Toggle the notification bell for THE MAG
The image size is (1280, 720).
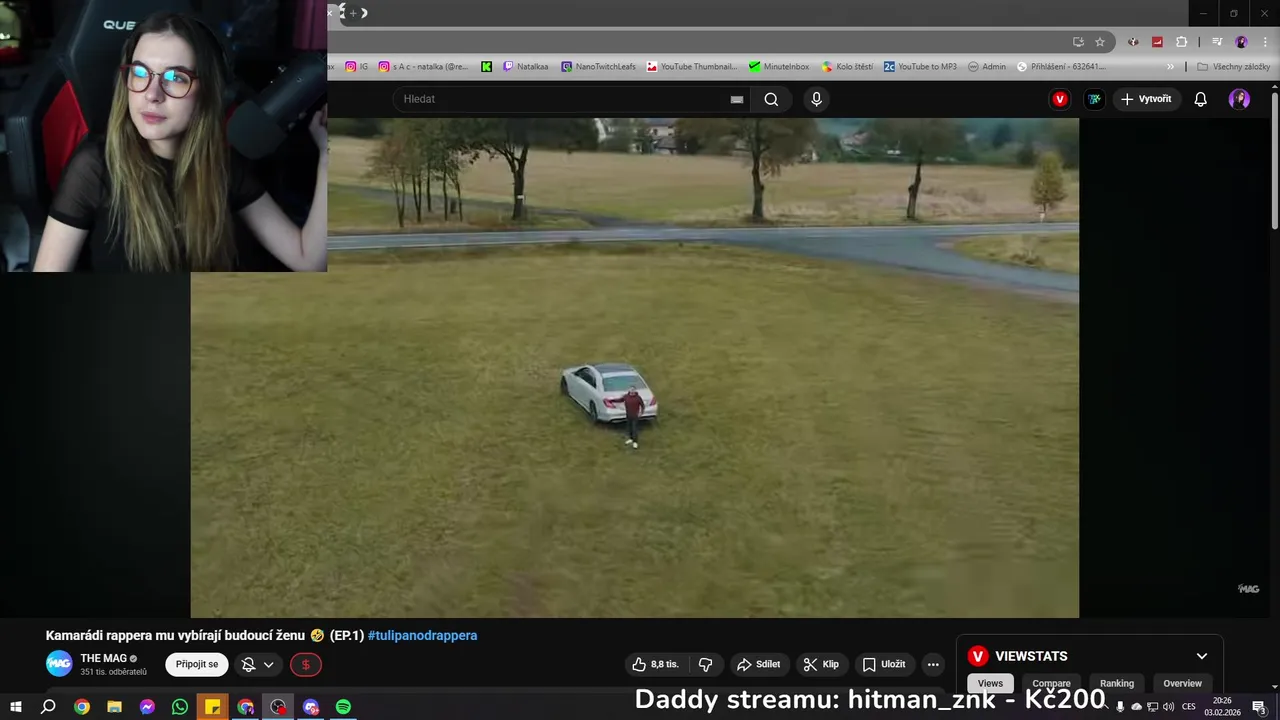pos(257,664)
